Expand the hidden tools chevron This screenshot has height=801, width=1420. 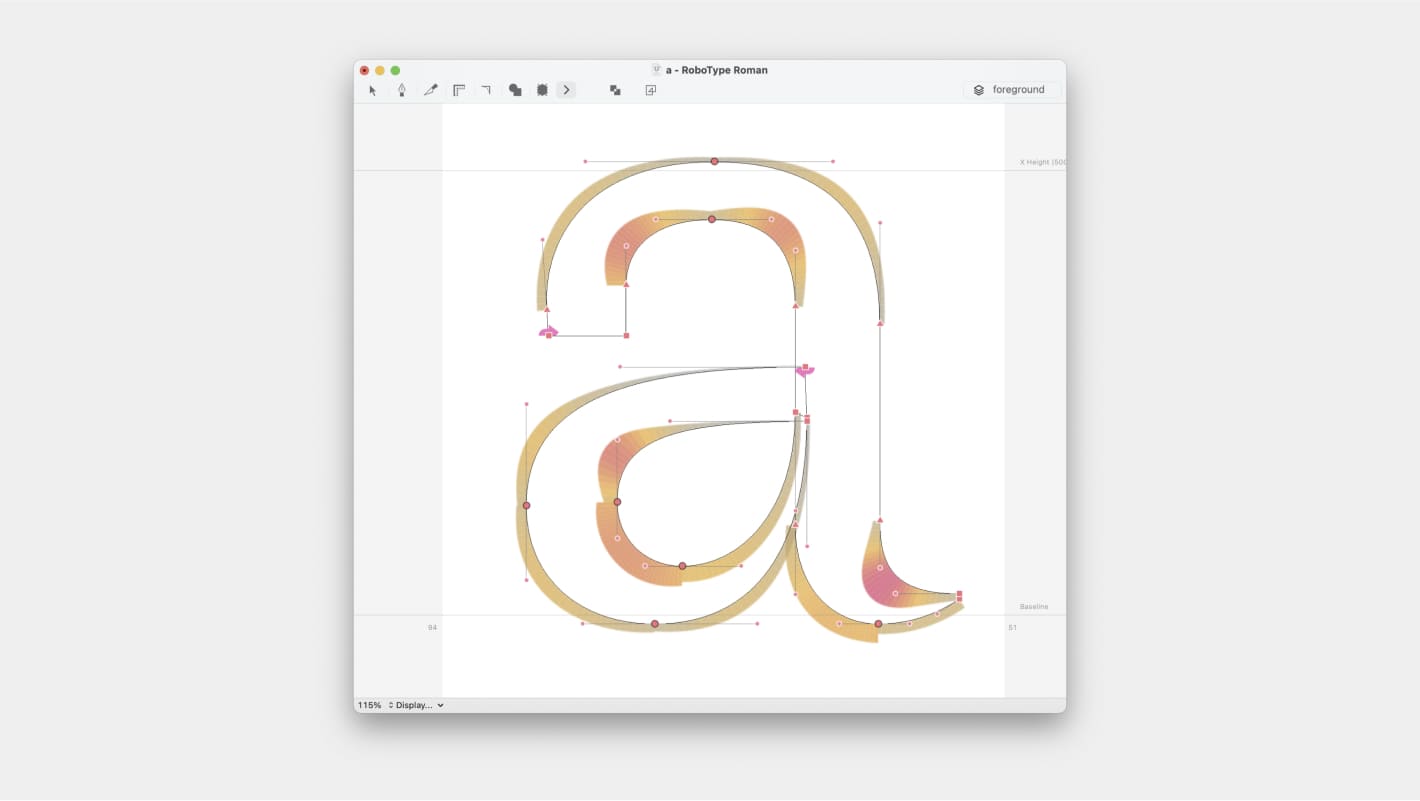pos(566,90)
